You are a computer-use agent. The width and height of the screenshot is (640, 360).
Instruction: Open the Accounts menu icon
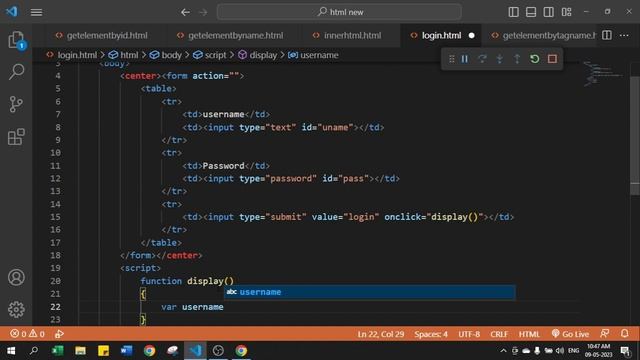16,278
